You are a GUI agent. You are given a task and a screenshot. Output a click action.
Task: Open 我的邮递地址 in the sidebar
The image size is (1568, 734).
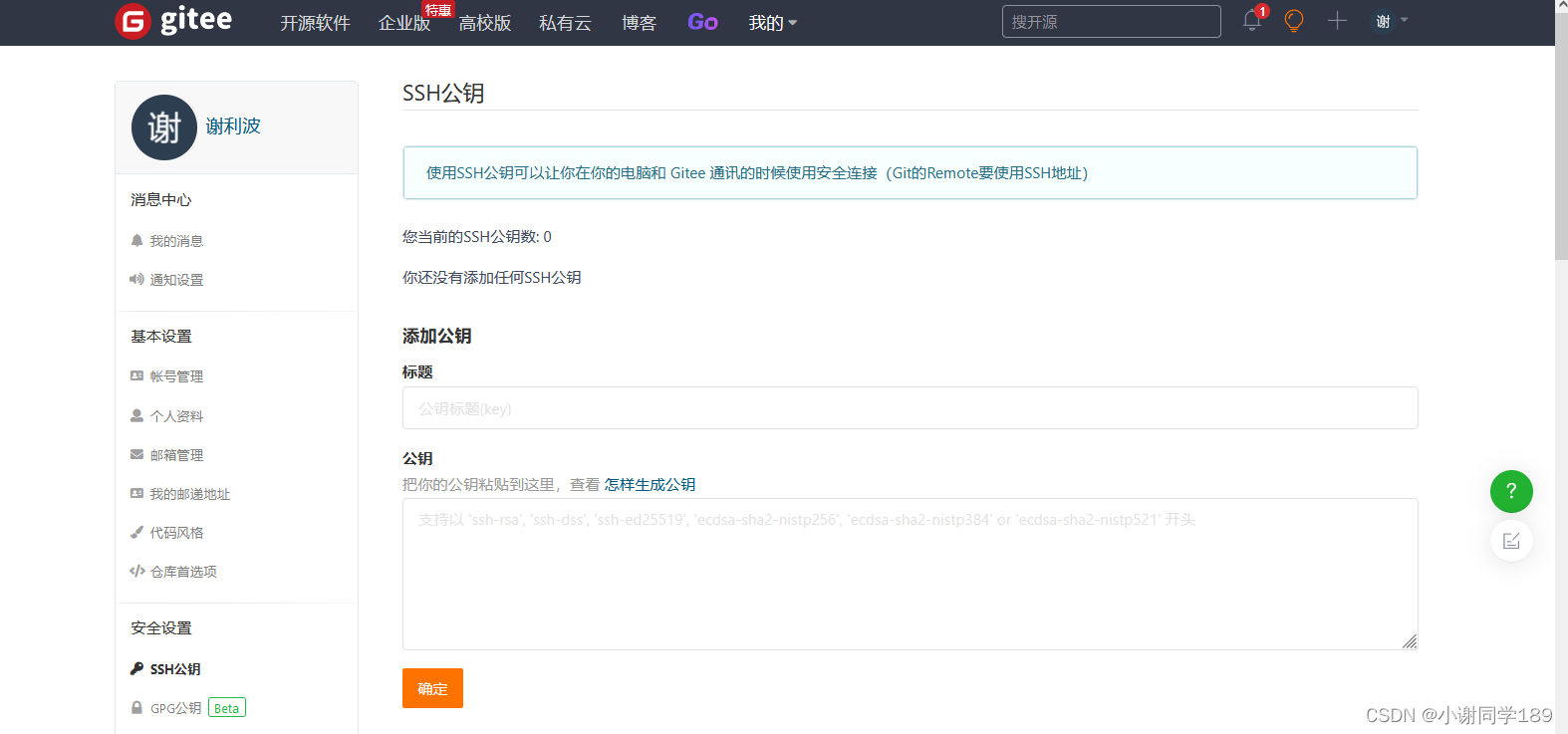point(190,494)
